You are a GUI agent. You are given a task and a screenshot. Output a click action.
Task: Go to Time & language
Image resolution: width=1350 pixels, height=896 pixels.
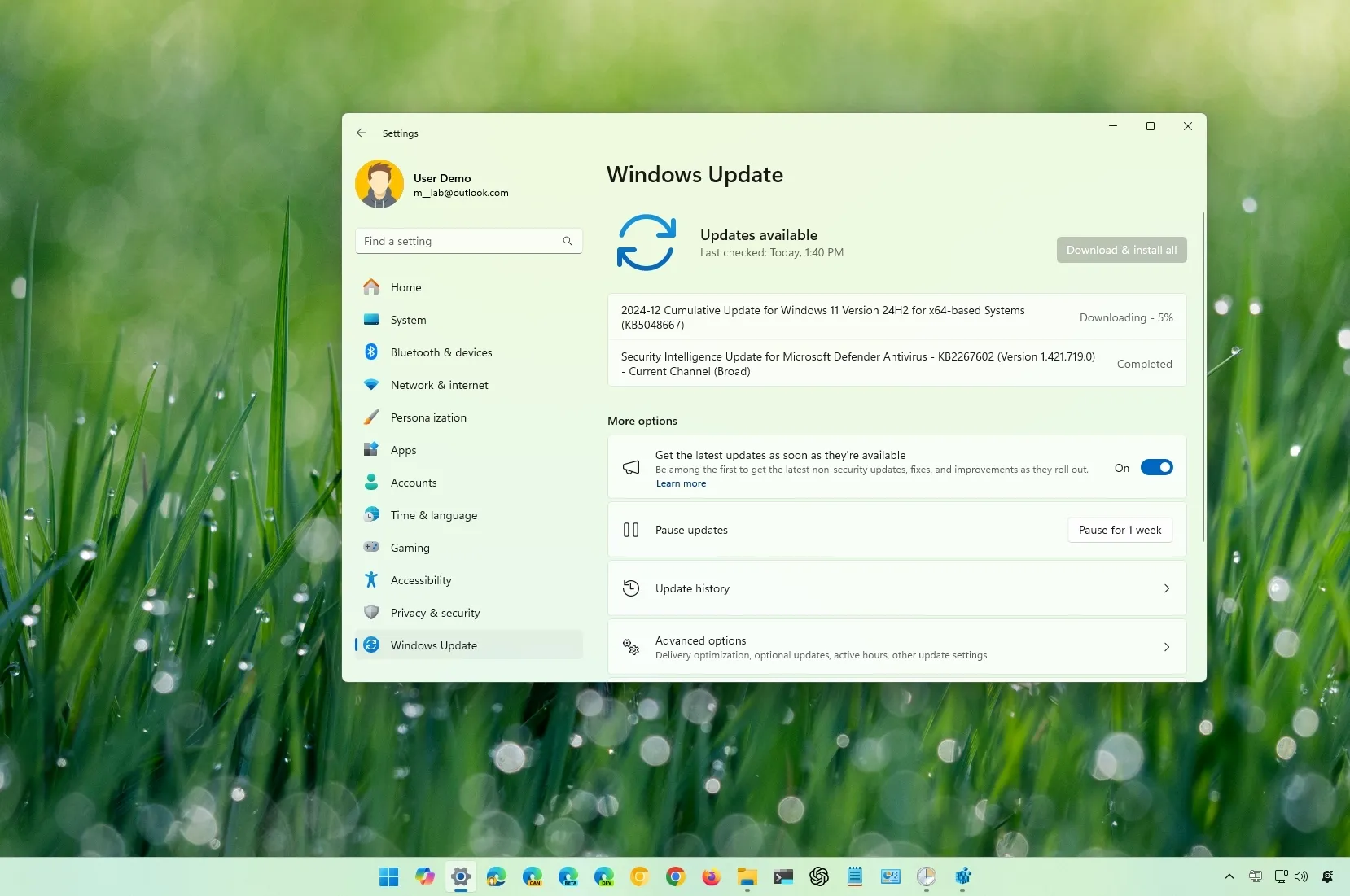(469, 515)
